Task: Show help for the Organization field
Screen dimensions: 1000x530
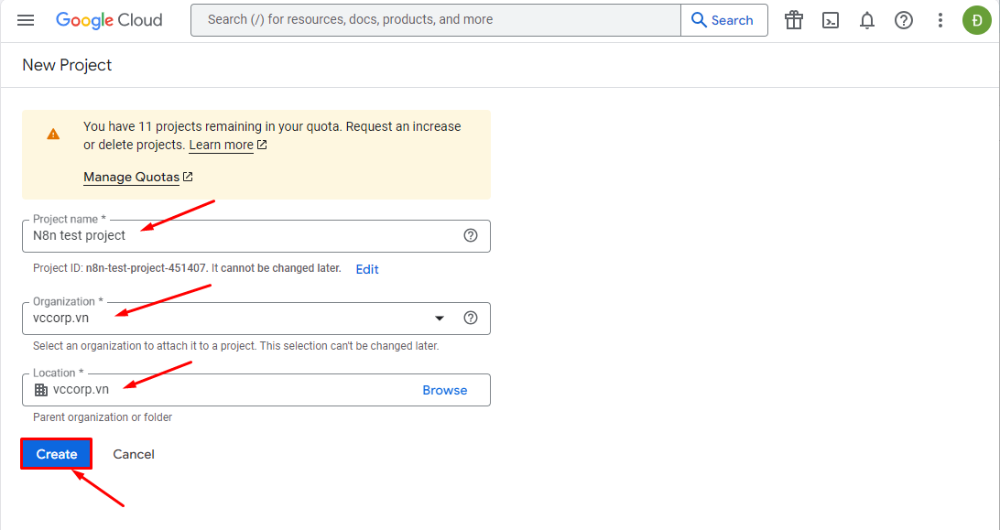Action: (x=471, y=318)
